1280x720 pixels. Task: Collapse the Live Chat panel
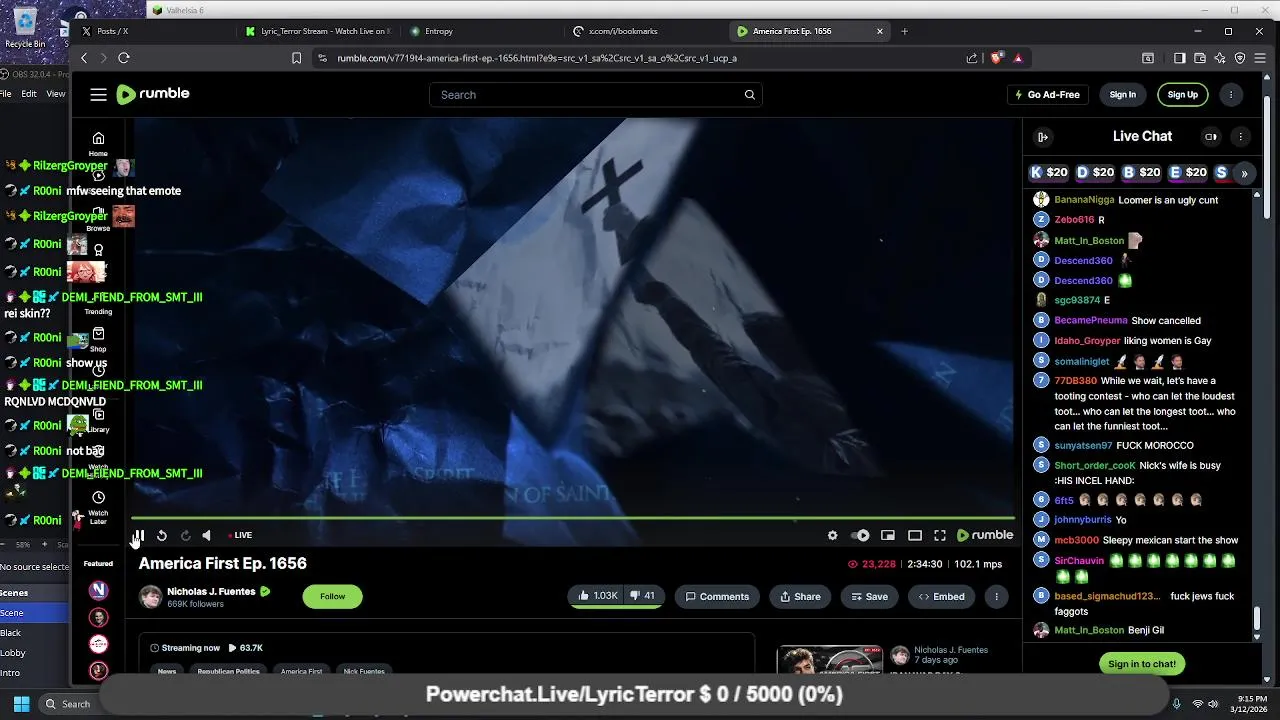click(x=1042, y=137)
